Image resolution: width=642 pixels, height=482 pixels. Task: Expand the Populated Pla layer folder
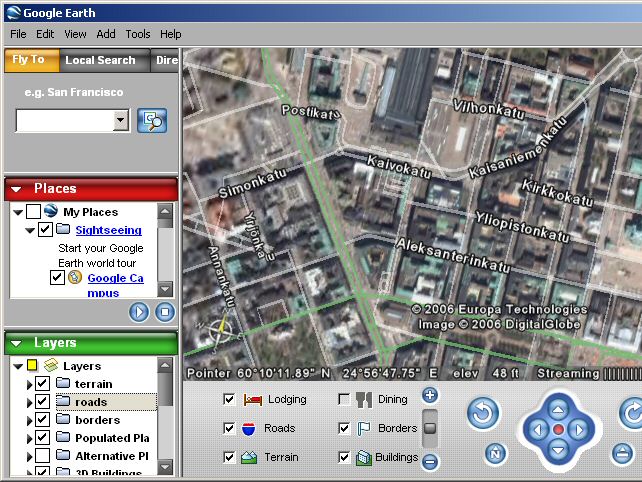click(x=29, y=439)
